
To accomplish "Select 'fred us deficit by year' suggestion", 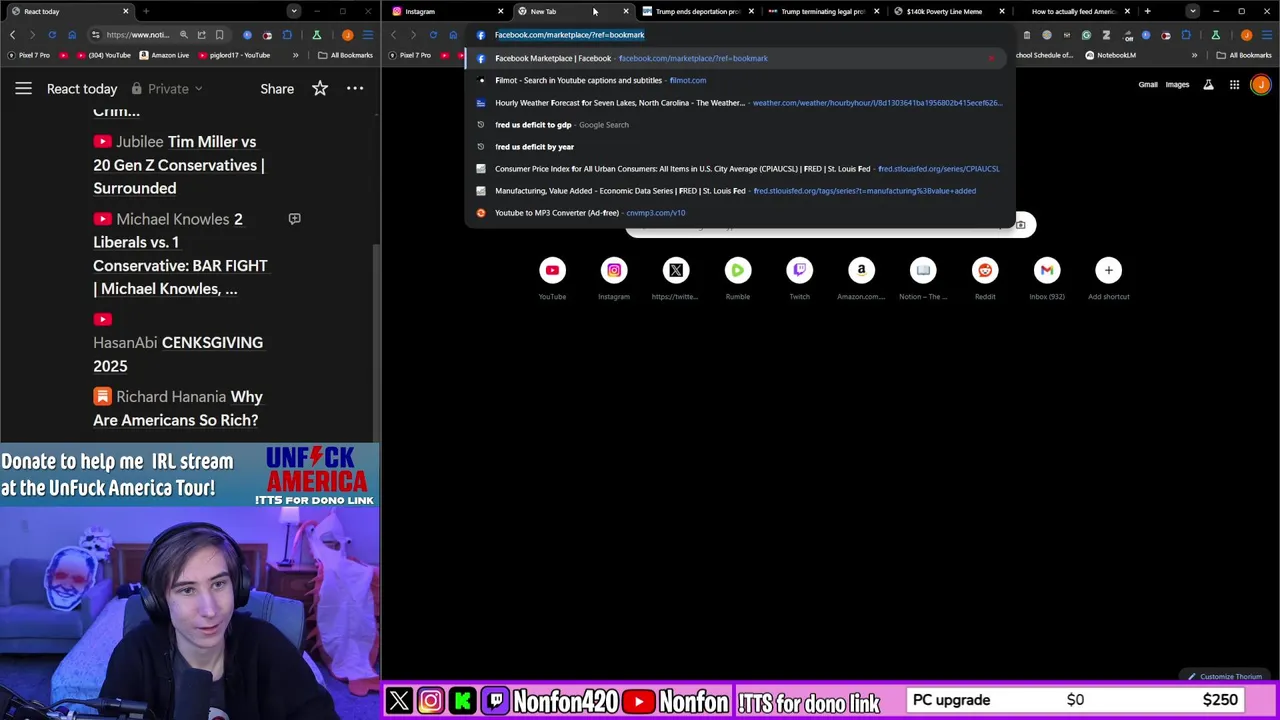I will point(738,146).
